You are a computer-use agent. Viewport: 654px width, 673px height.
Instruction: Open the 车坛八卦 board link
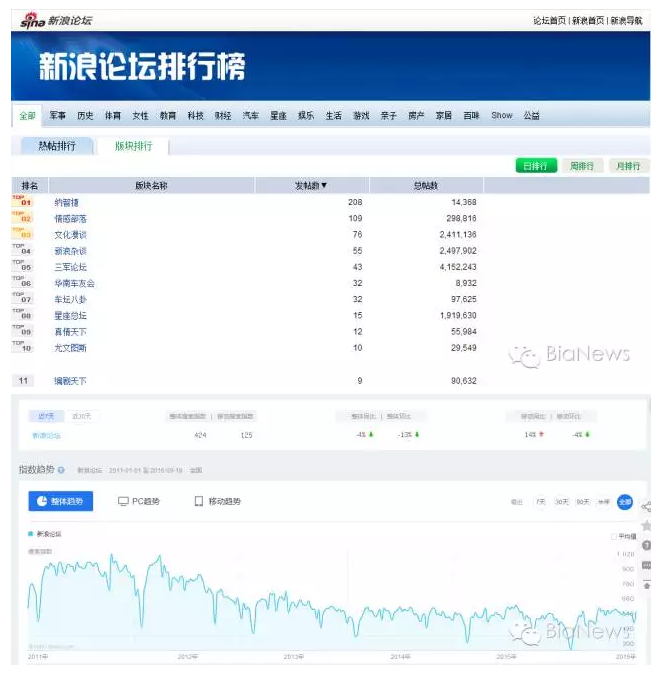(70, 300)
